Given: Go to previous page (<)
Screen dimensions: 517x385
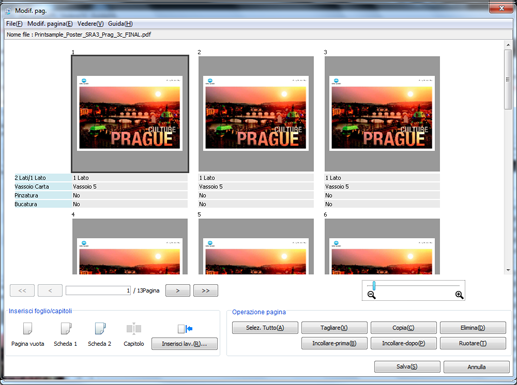Looking at the screenshot, I should (50, 291).
